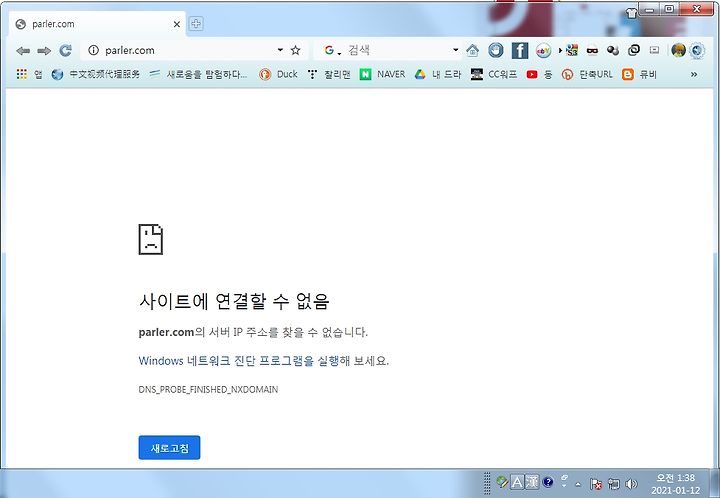This screenshot has height=498, width=720.
Task: Open the 앱 apps bookmark
Action: (29, 74)
